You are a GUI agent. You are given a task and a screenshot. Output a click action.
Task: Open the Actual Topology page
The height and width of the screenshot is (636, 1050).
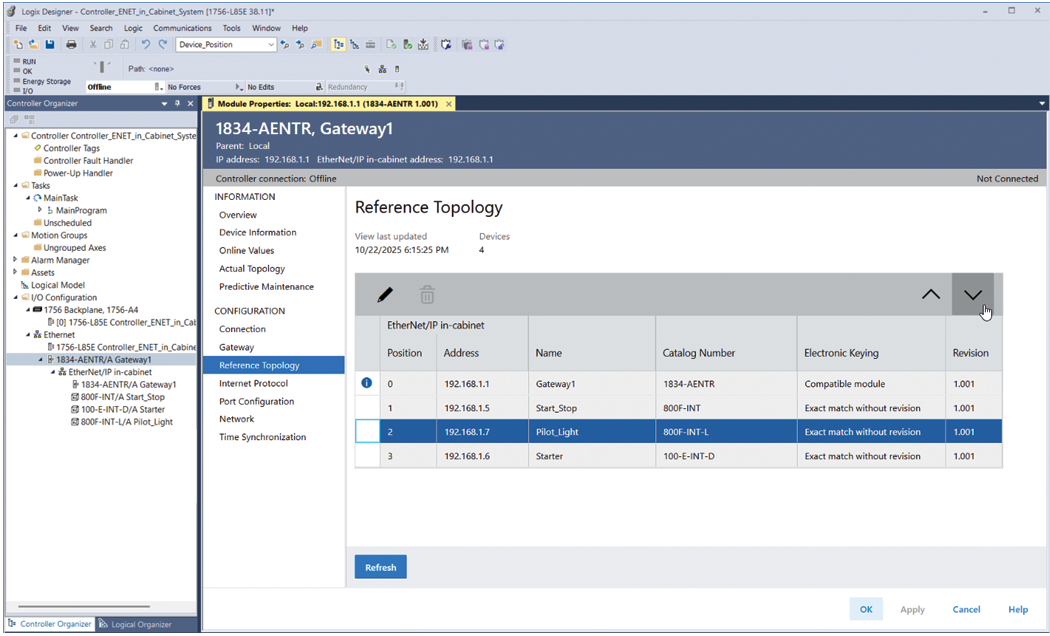coord(252,268)
